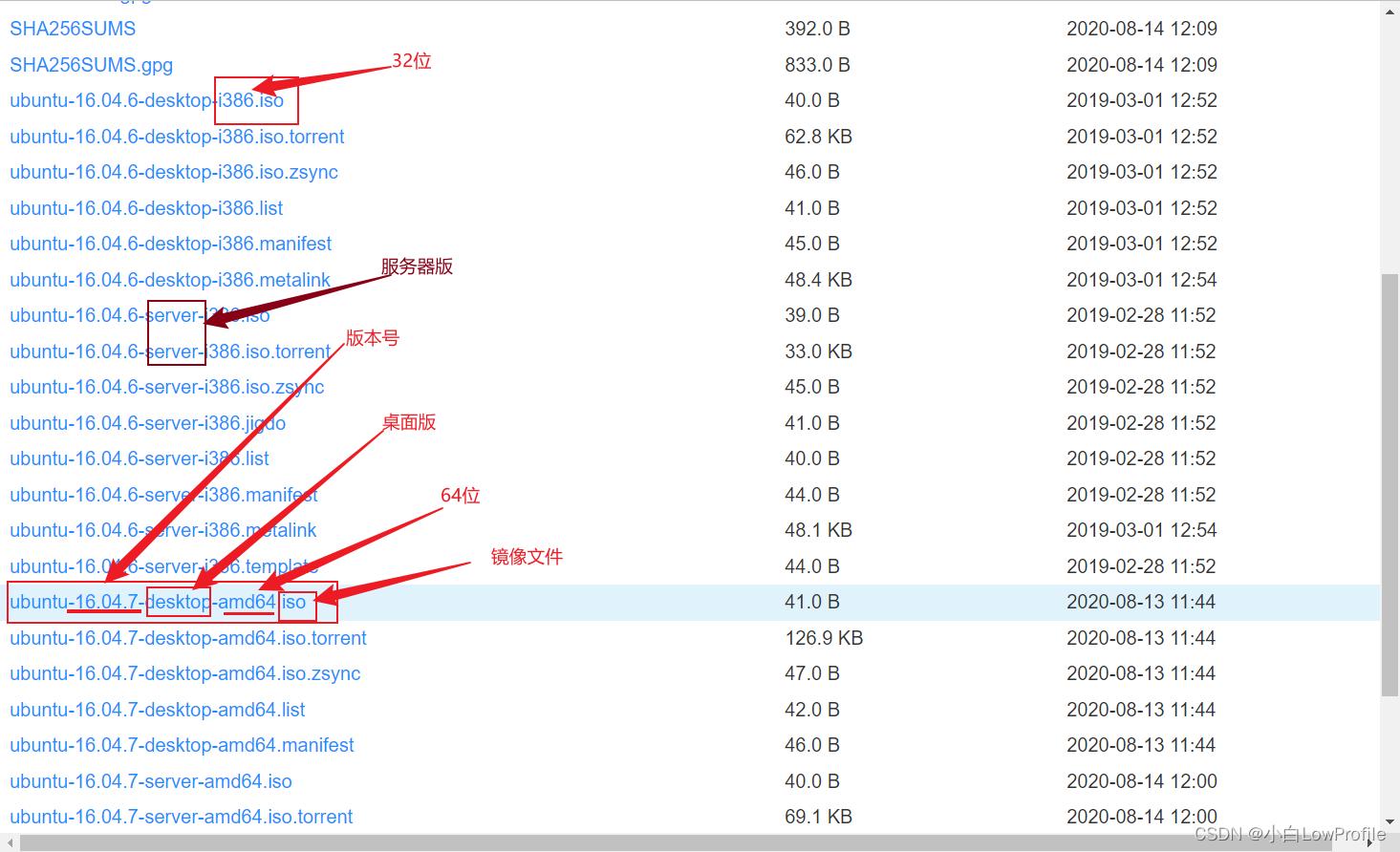Select size 41.0 B of desktop-amd64.iso row
The image size is (1400, 852).
pyautogui.click(x=812, y=602)
